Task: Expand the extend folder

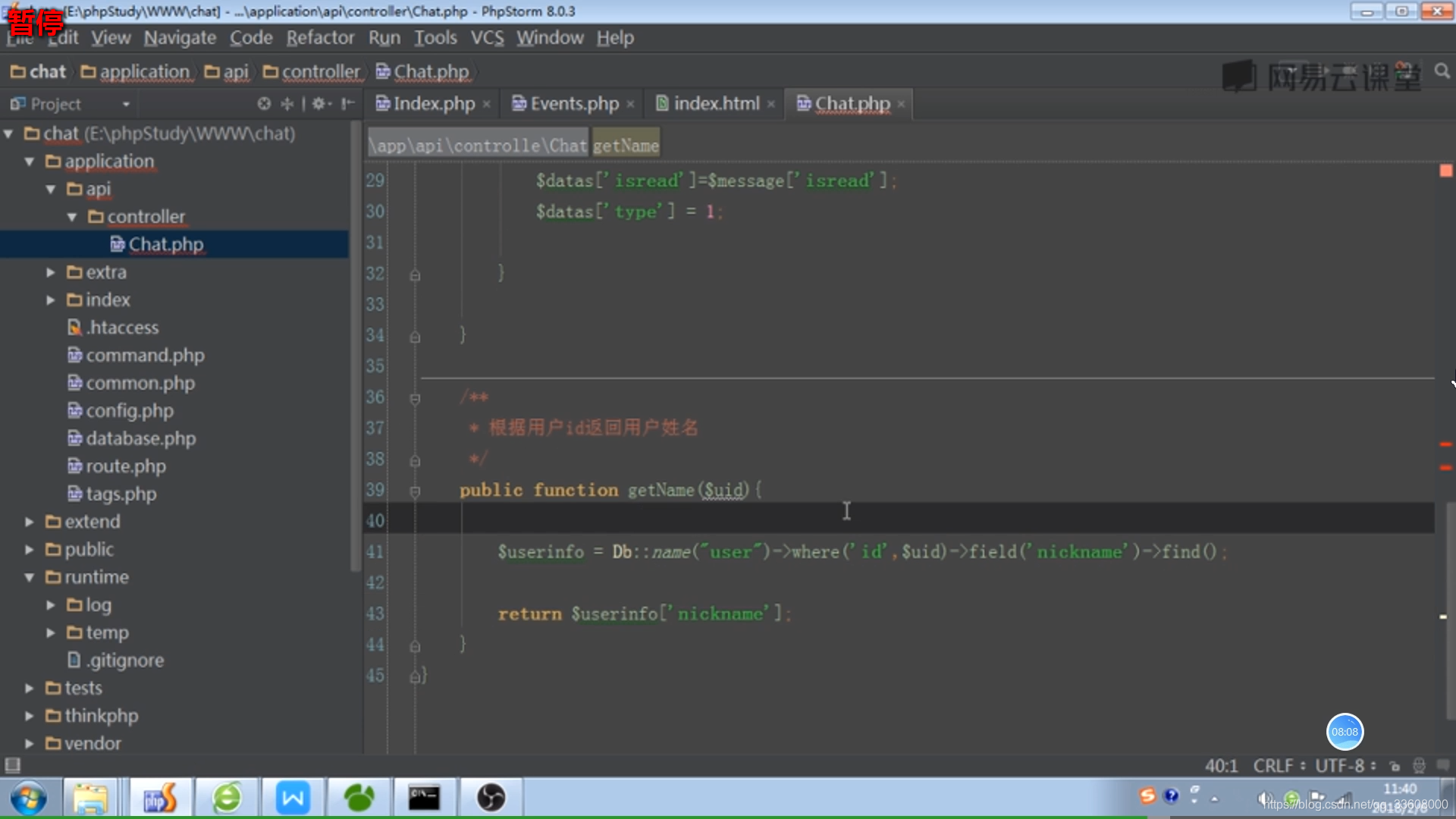Action: (30, 522)
